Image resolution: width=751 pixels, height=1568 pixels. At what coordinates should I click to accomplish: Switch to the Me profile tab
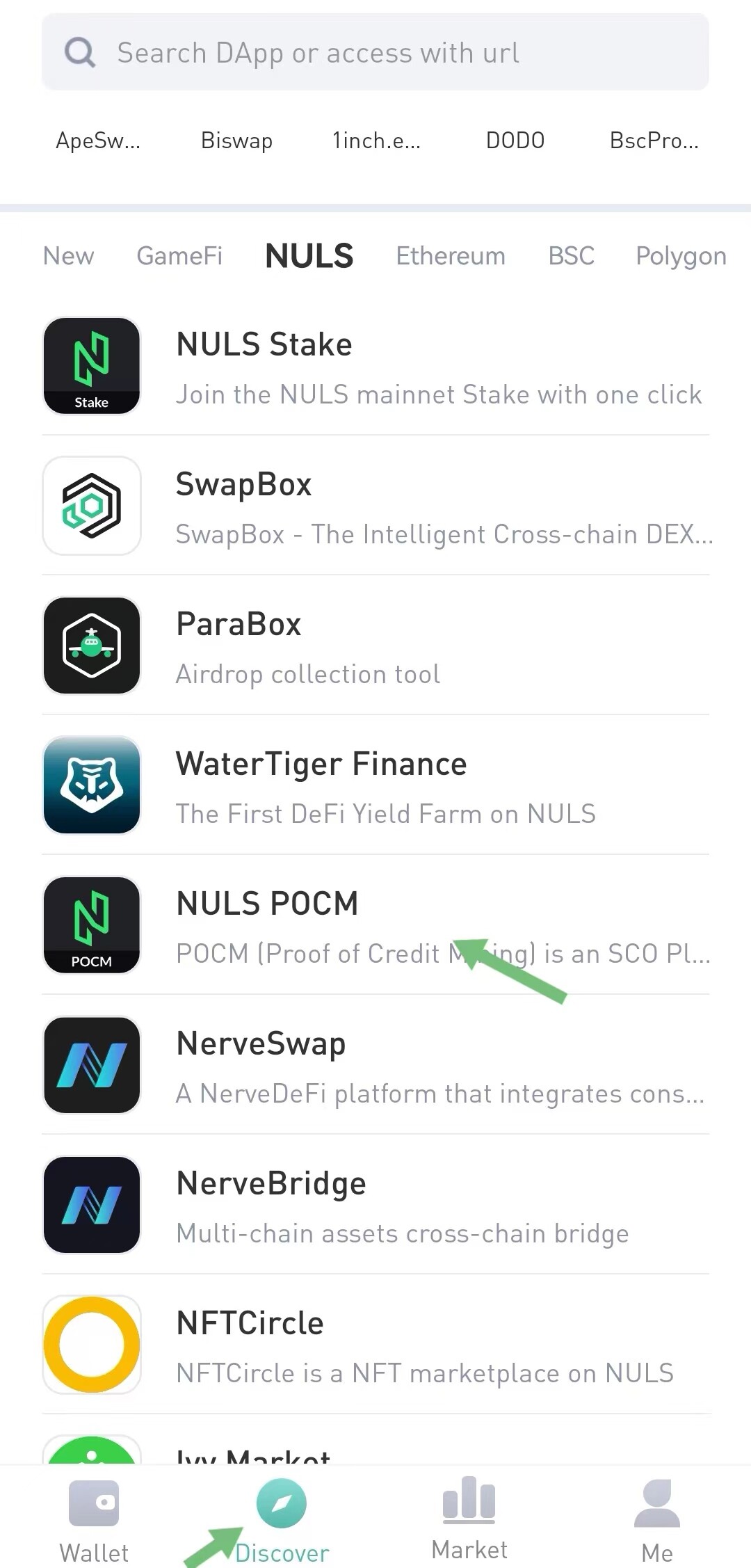point(657,1521)
